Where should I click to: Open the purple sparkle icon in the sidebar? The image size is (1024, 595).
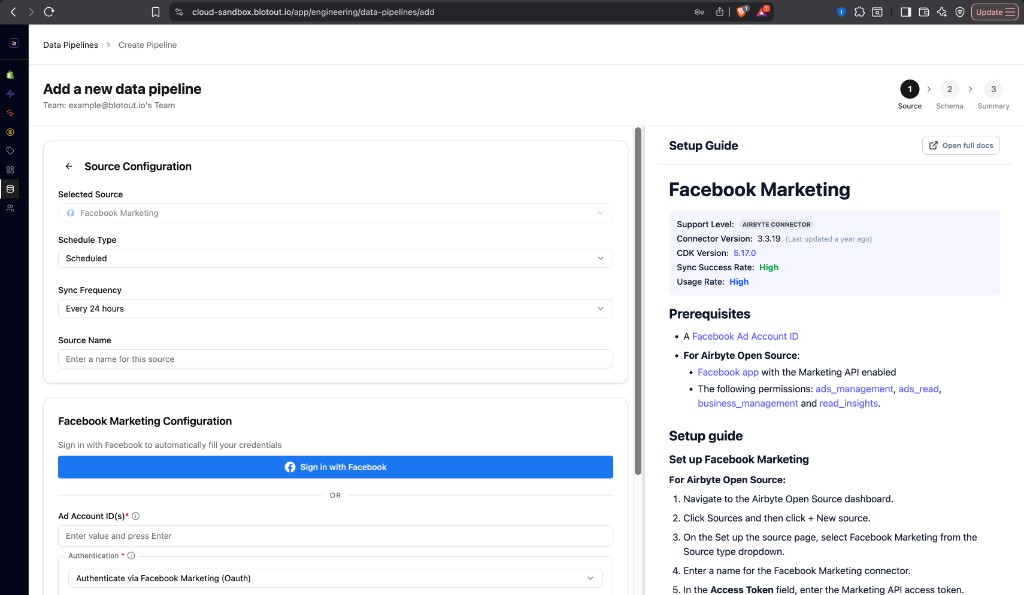(x=10, y=94)
